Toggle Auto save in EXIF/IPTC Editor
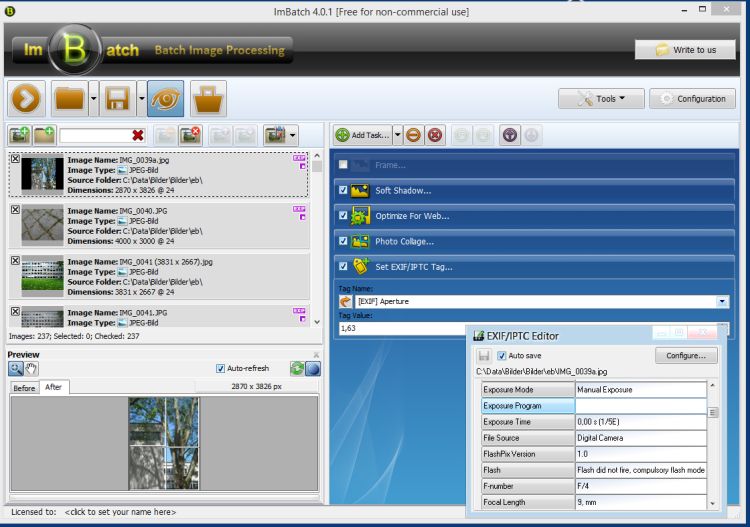The image size is (750, 527). click(502, 355)
